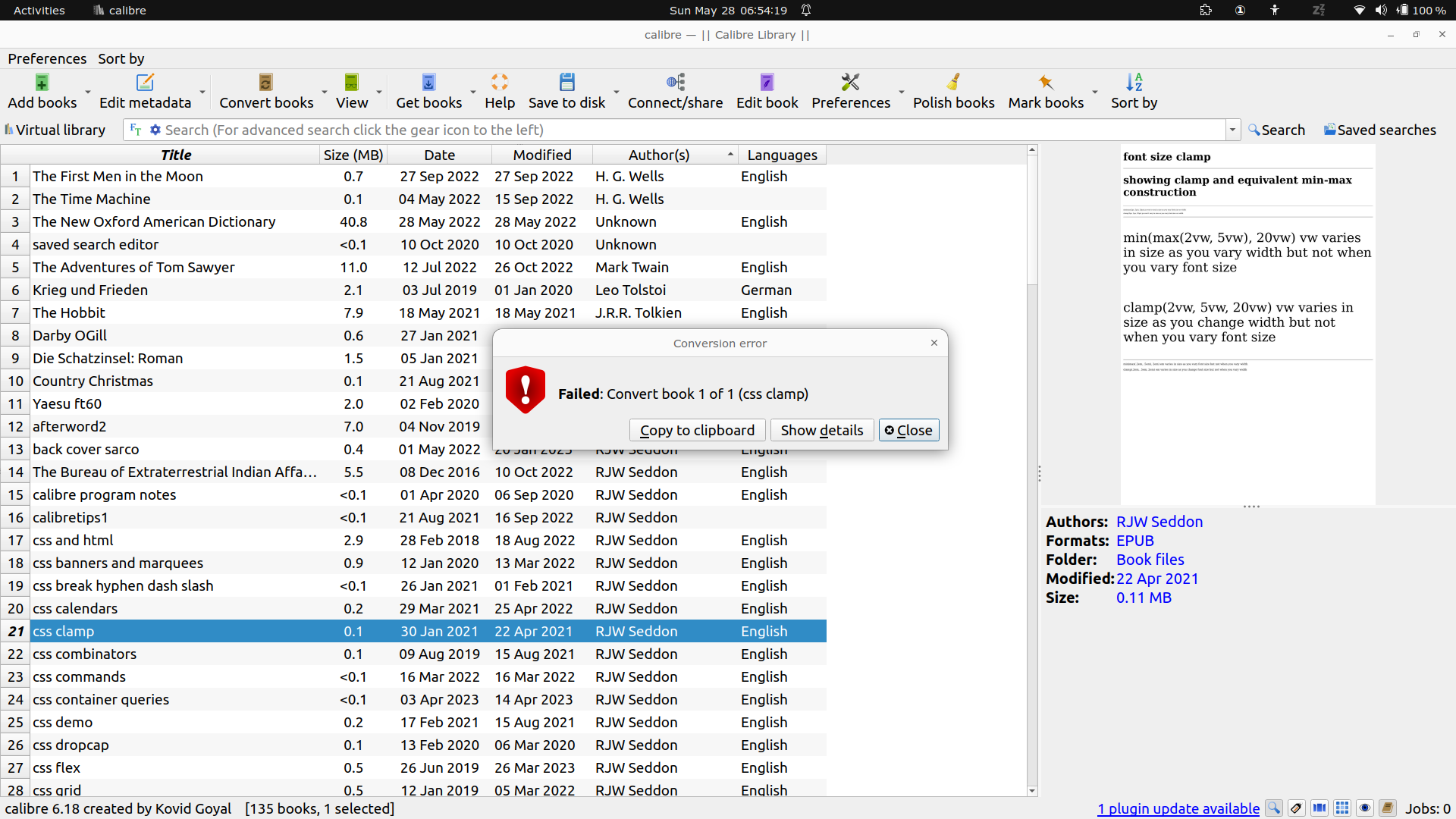Open the plugin update available link
1456x819 pixels.
point(1178,808)
